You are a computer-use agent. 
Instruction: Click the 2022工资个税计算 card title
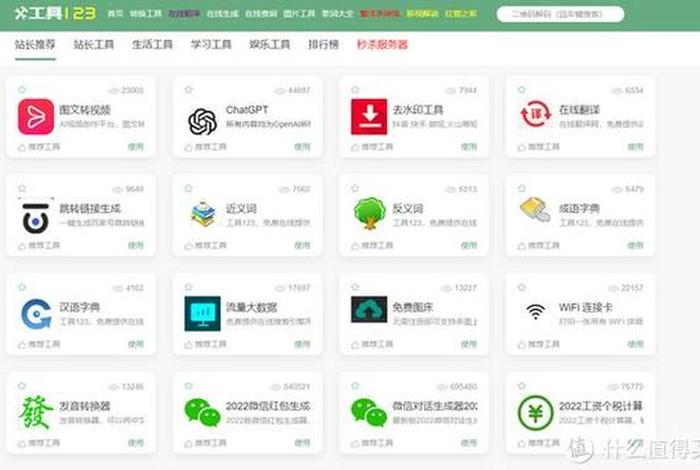[601, 406]
